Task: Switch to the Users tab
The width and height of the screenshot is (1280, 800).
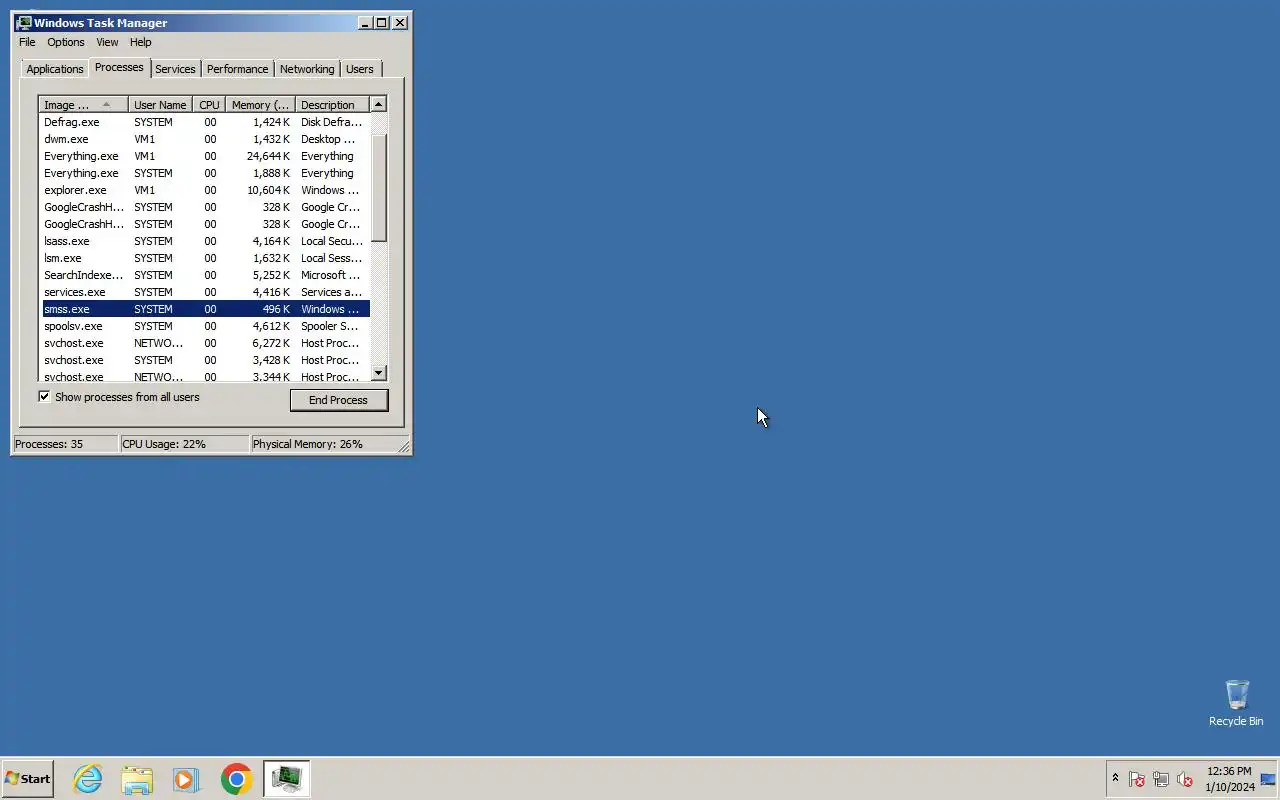Action: coord(360,69)
